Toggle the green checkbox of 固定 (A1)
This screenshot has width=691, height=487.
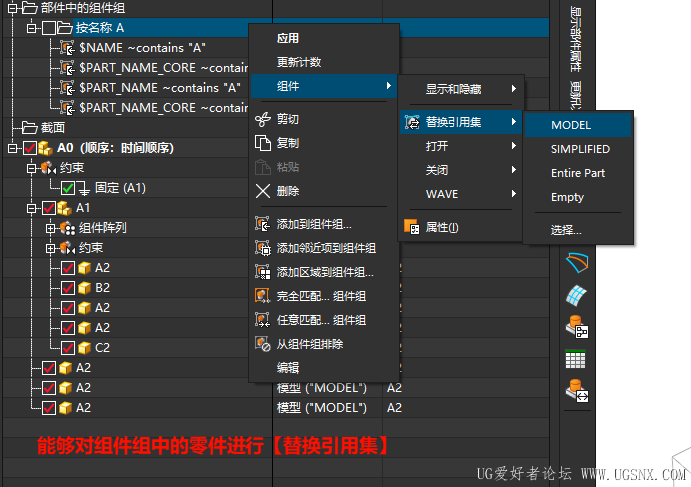tap(68, 188)
